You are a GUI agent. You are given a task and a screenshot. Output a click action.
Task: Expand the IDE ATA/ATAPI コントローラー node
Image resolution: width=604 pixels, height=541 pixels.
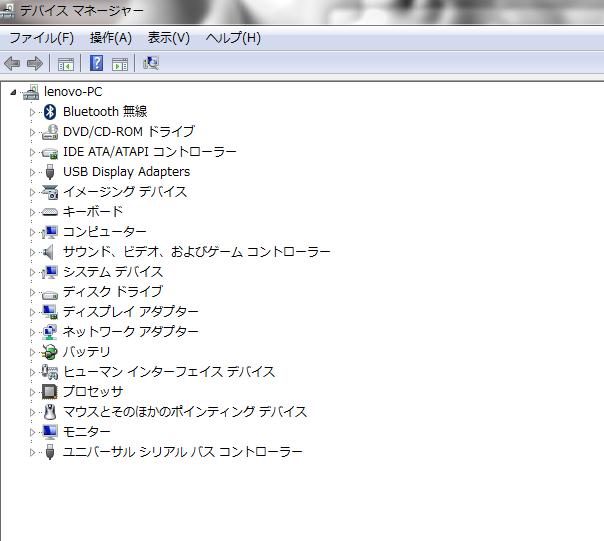[32, 152]
